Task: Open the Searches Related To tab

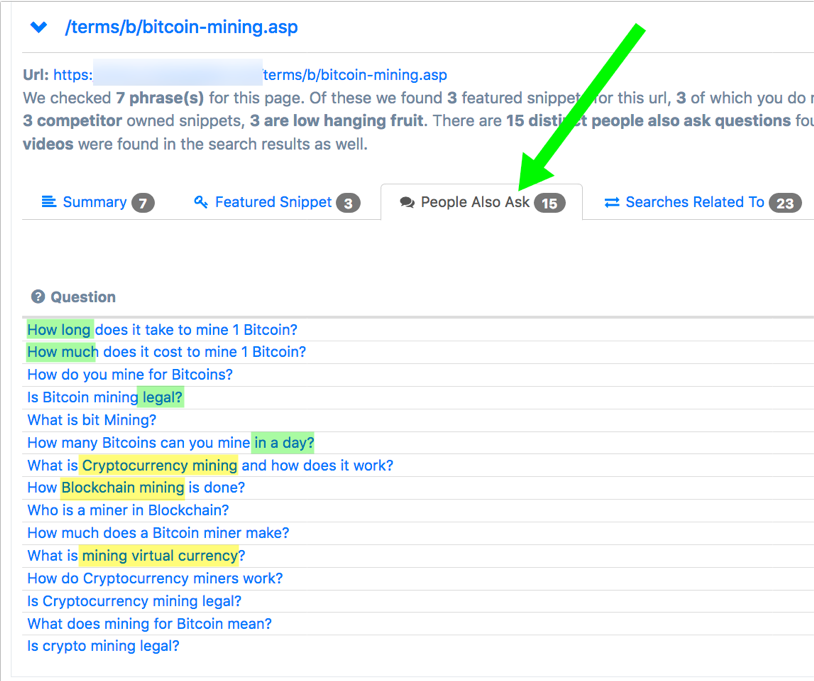Action: click(x=694, y=203)
